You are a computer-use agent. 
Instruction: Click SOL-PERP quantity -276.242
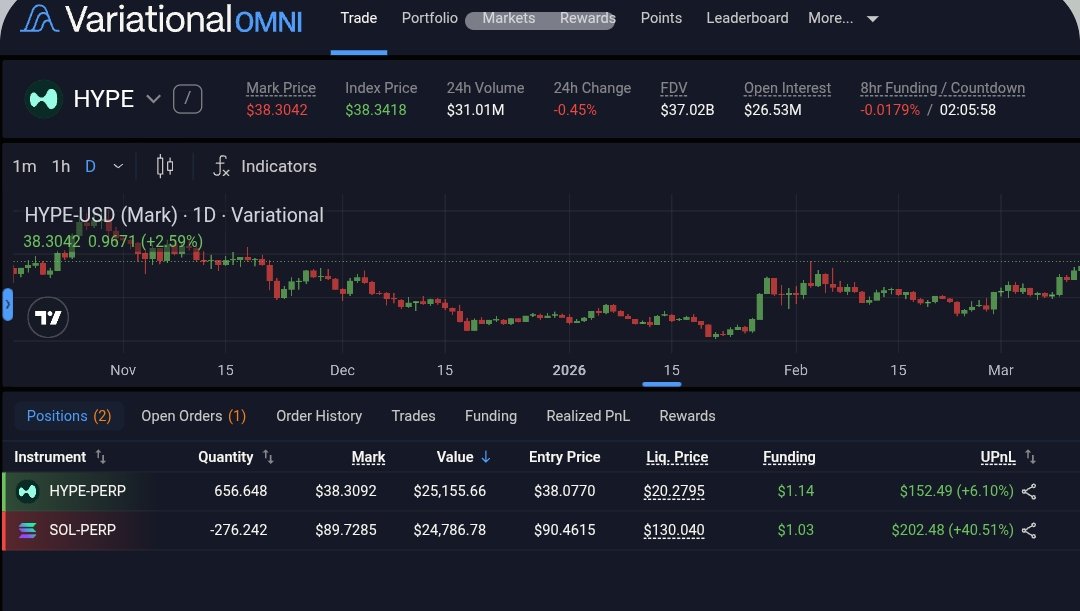click(x=238, y=530)
